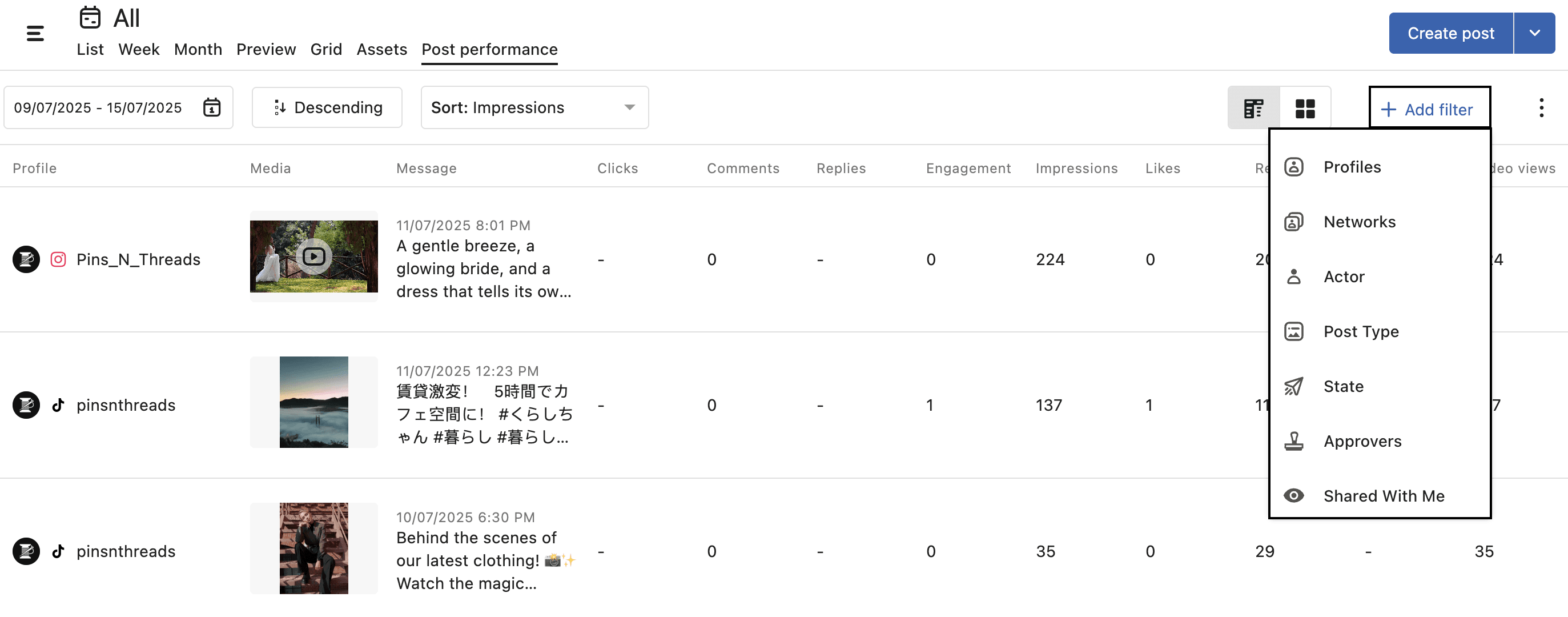Choose the Profiles filter option
This screenshot has height=617, width=1568.
[x=1352, y=167]
